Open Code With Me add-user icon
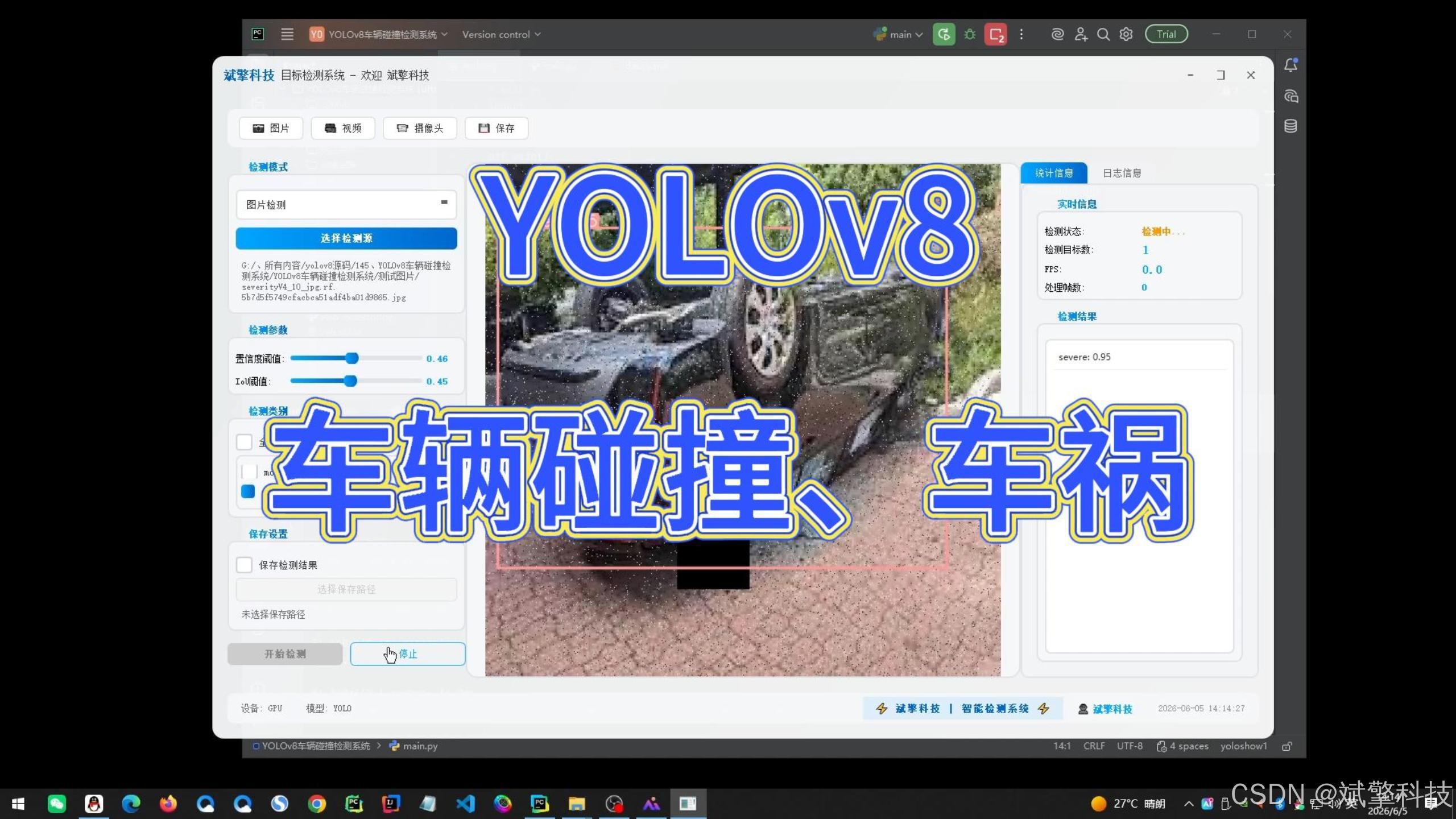 click(x=1081, y=34)
